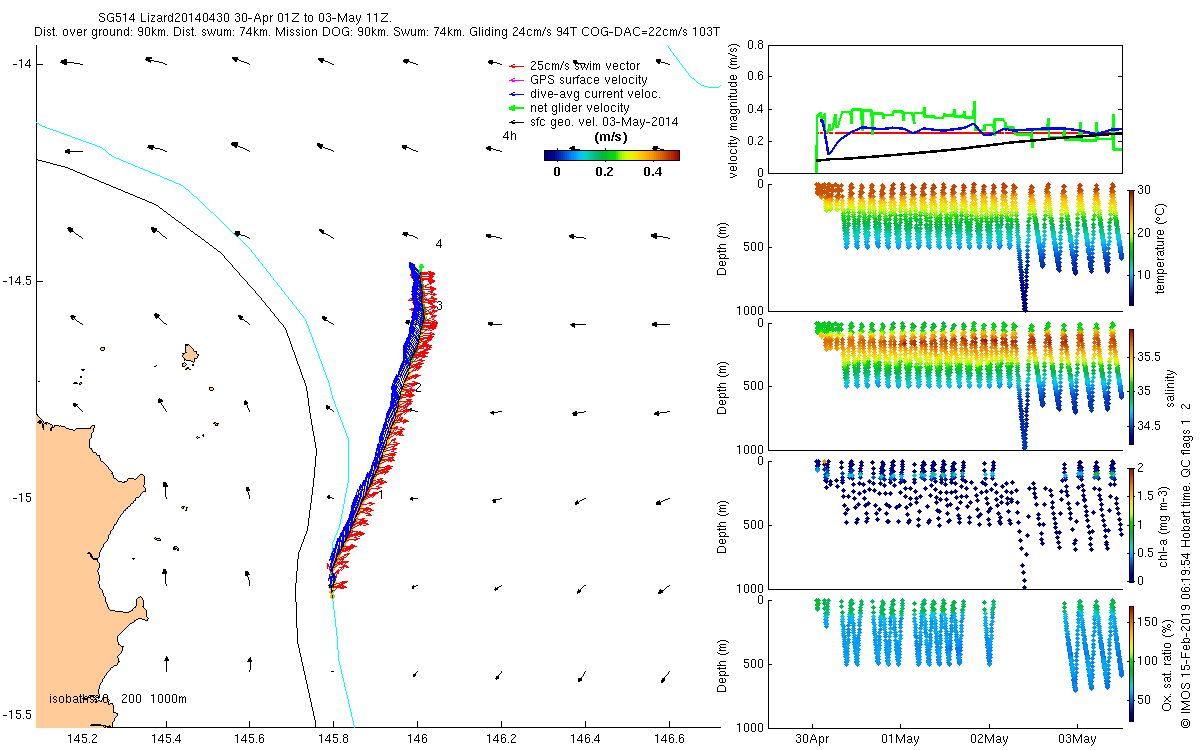Click legend entry 'net glider velocity'
This screenshot has height=750, width=1200.
[x=570, y=107]
